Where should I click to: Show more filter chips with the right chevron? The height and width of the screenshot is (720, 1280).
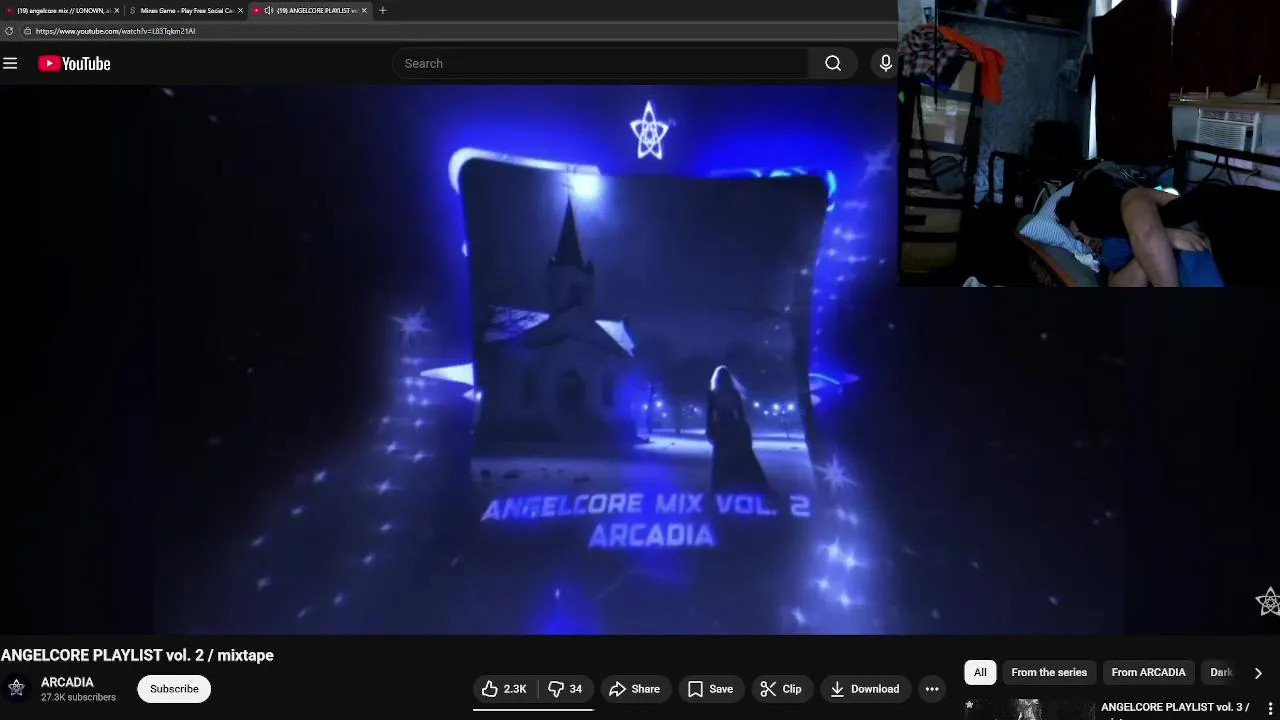click(x=1258, y=673)
